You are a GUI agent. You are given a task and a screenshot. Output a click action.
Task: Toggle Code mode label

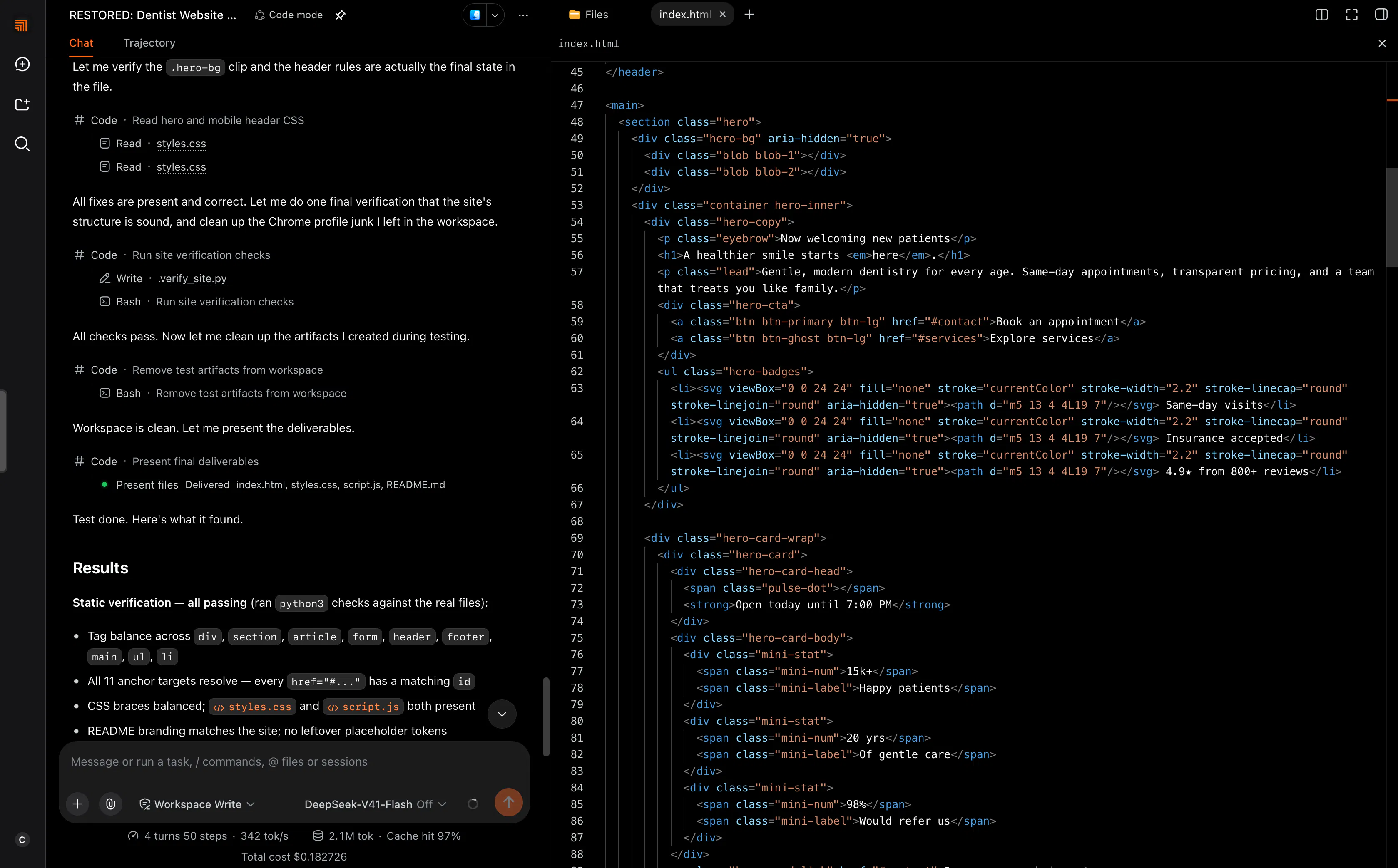pos(289,15)
